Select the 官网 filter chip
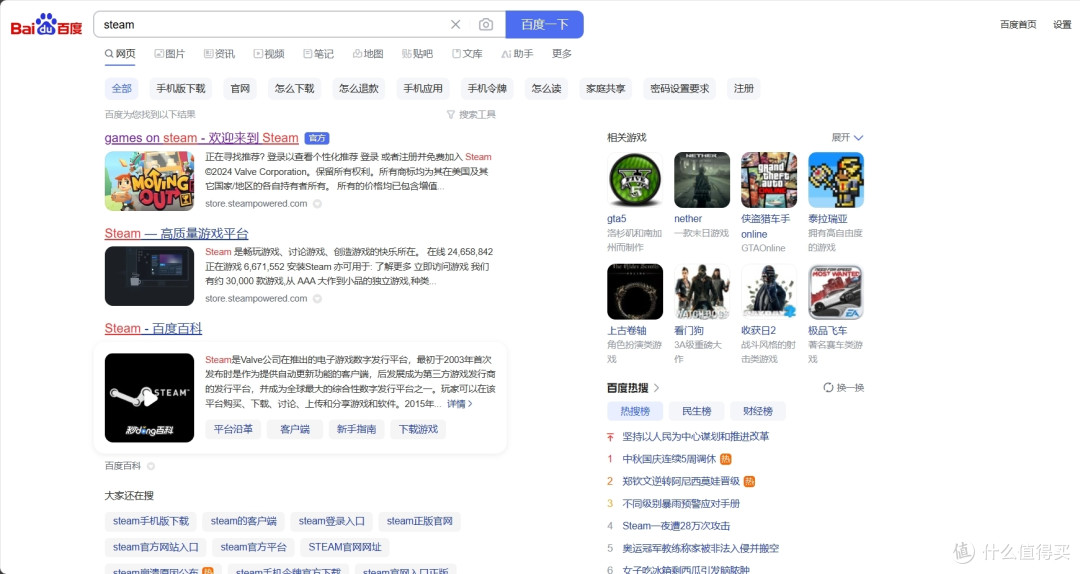This screenshot has height=574, width=1080. [x=240, y=88]
